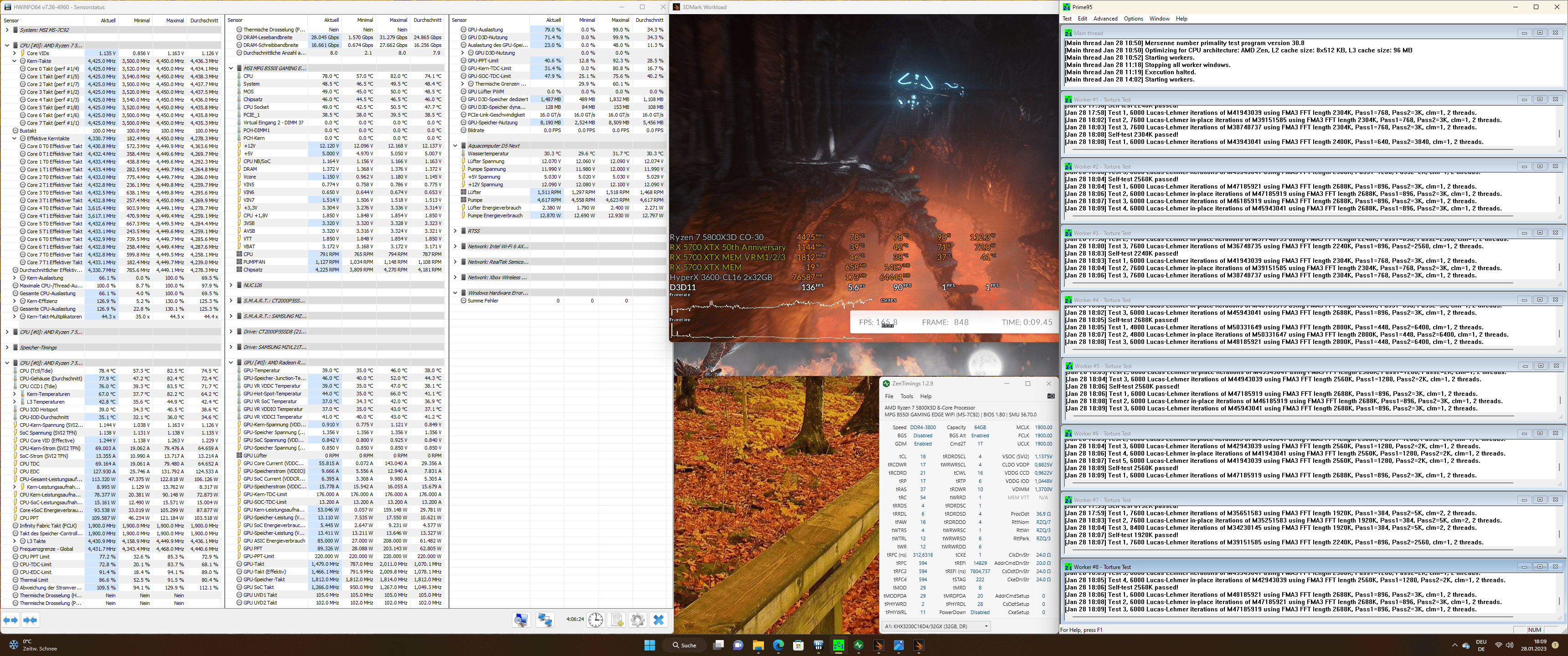Collapse Effektive Kerntakte tree node

15,138
